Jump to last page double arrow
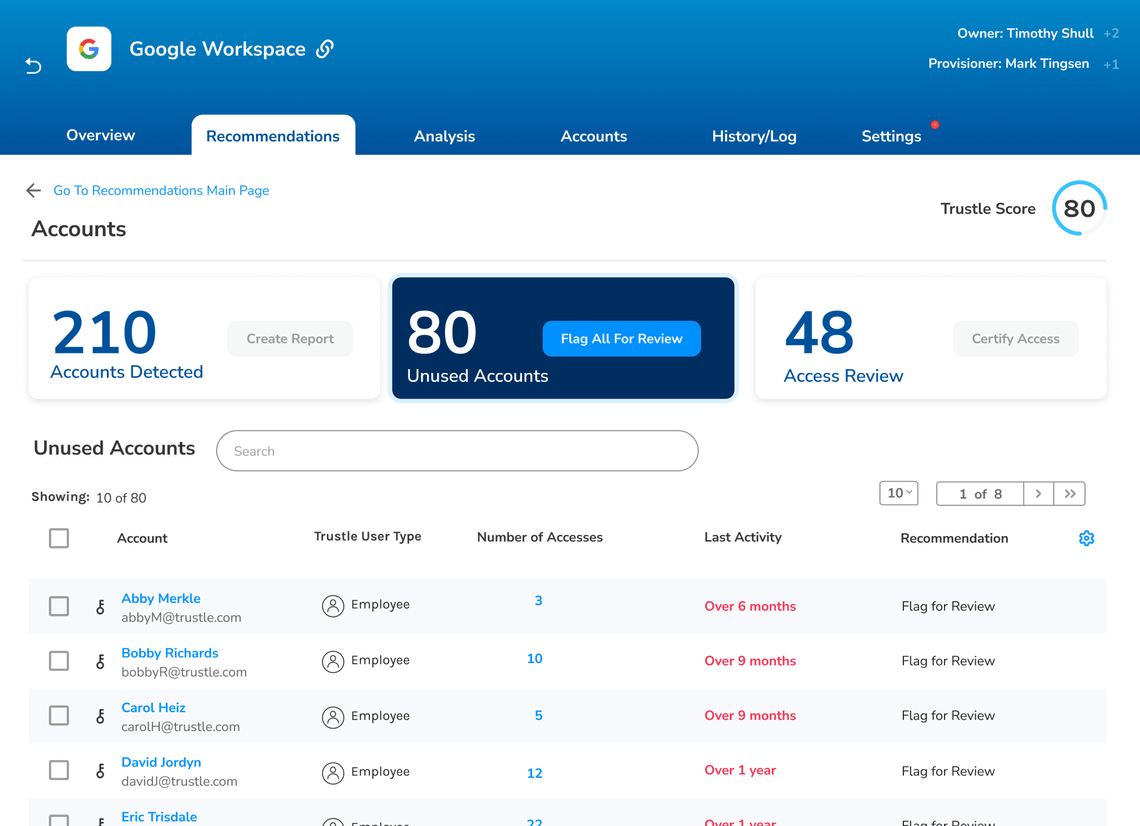Image resolution: width=1140 pixels, height=826 pixels. [x=1069, y=494]
